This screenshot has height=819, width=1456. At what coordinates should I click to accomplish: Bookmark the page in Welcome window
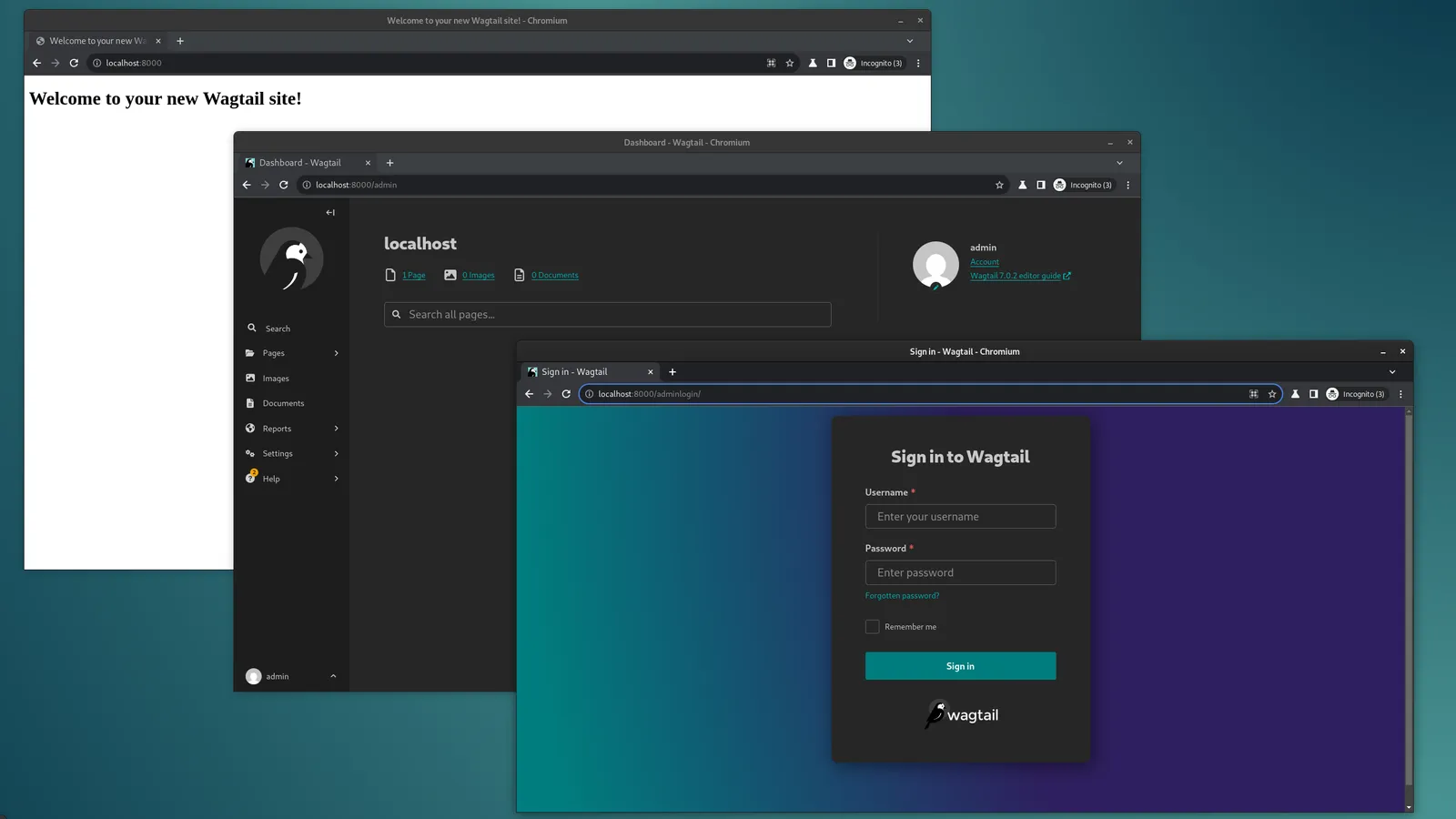coord(790,63)
